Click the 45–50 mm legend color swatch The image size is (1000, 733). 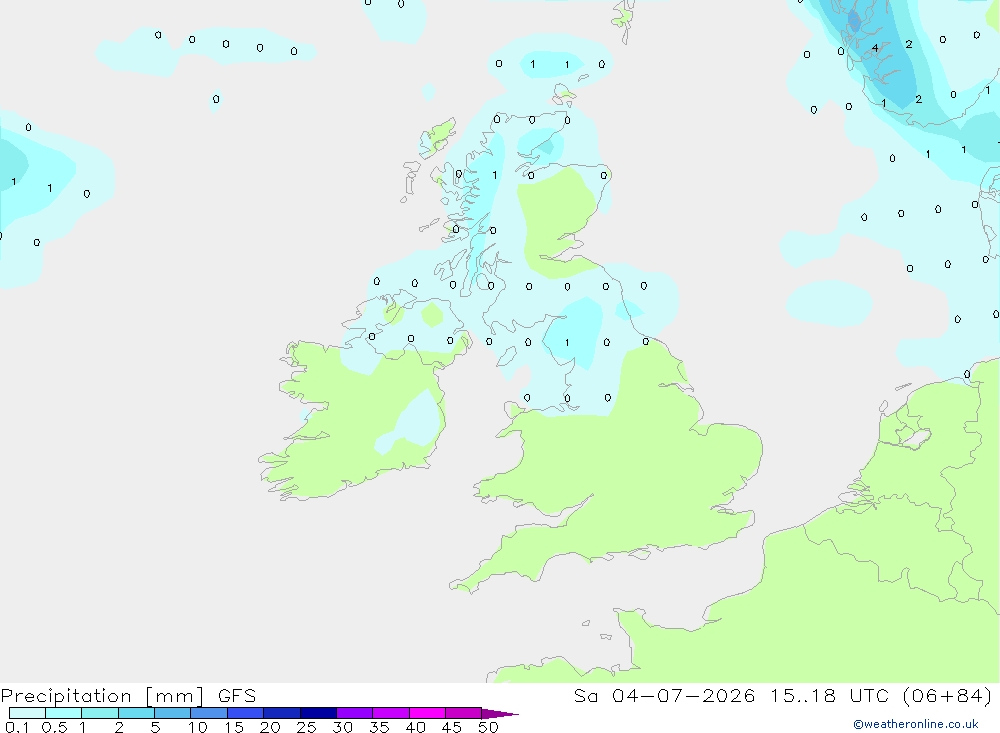463,713
